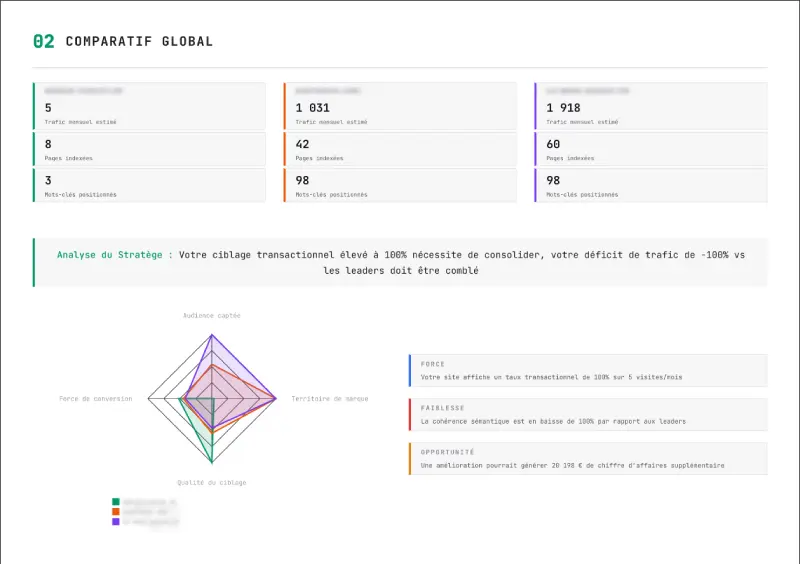800x564 pixels.
Task: Select the "8" pages indexées value
Action: click(48, 144)
